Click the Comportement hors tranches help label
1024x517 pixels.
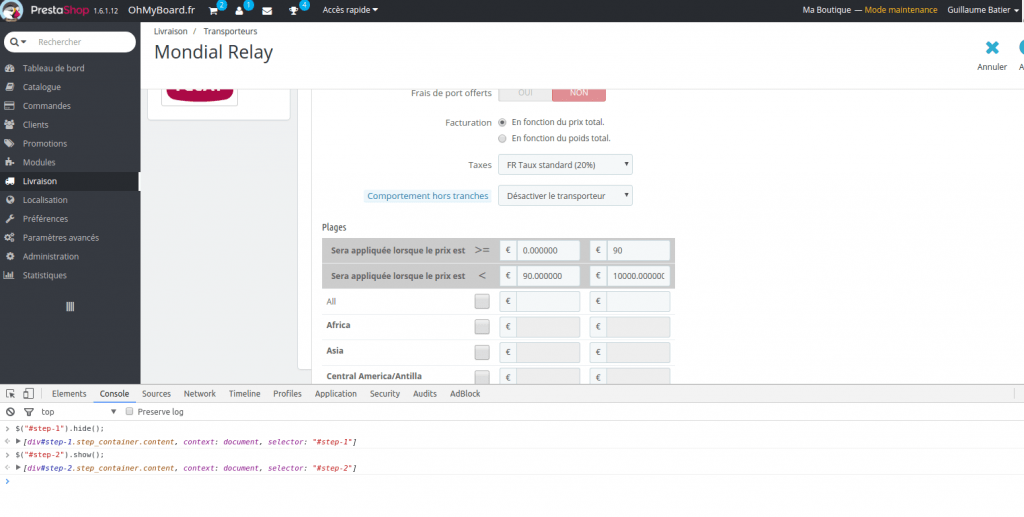point(428,196)
